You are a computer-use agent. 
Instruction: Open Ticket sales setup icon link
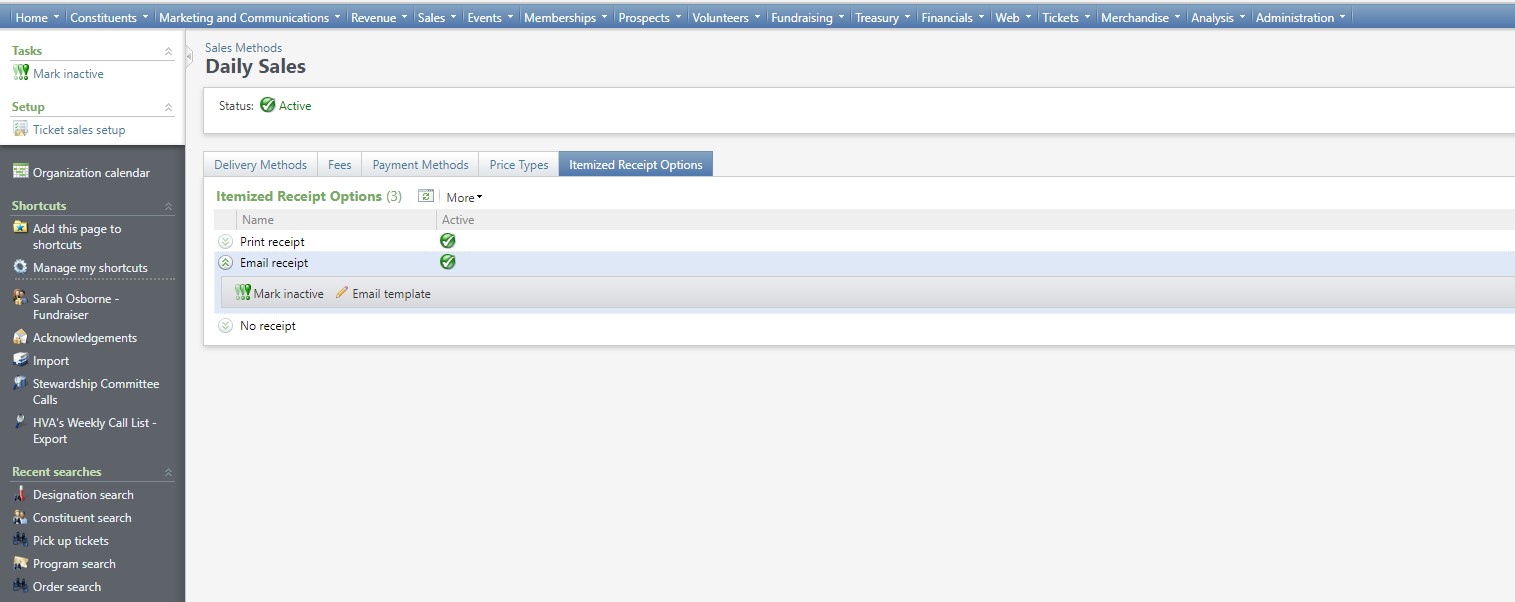21,129
